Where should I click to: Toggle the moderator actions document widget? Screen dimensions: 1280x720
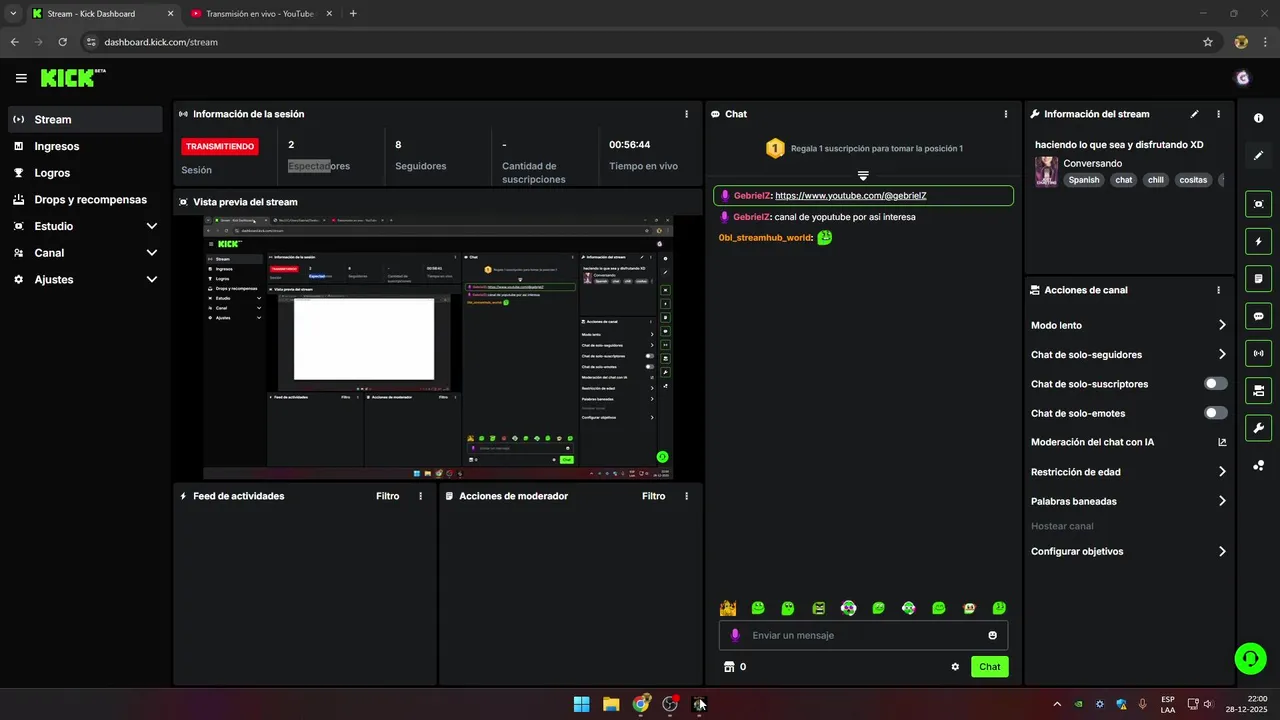click(1258, 278)
